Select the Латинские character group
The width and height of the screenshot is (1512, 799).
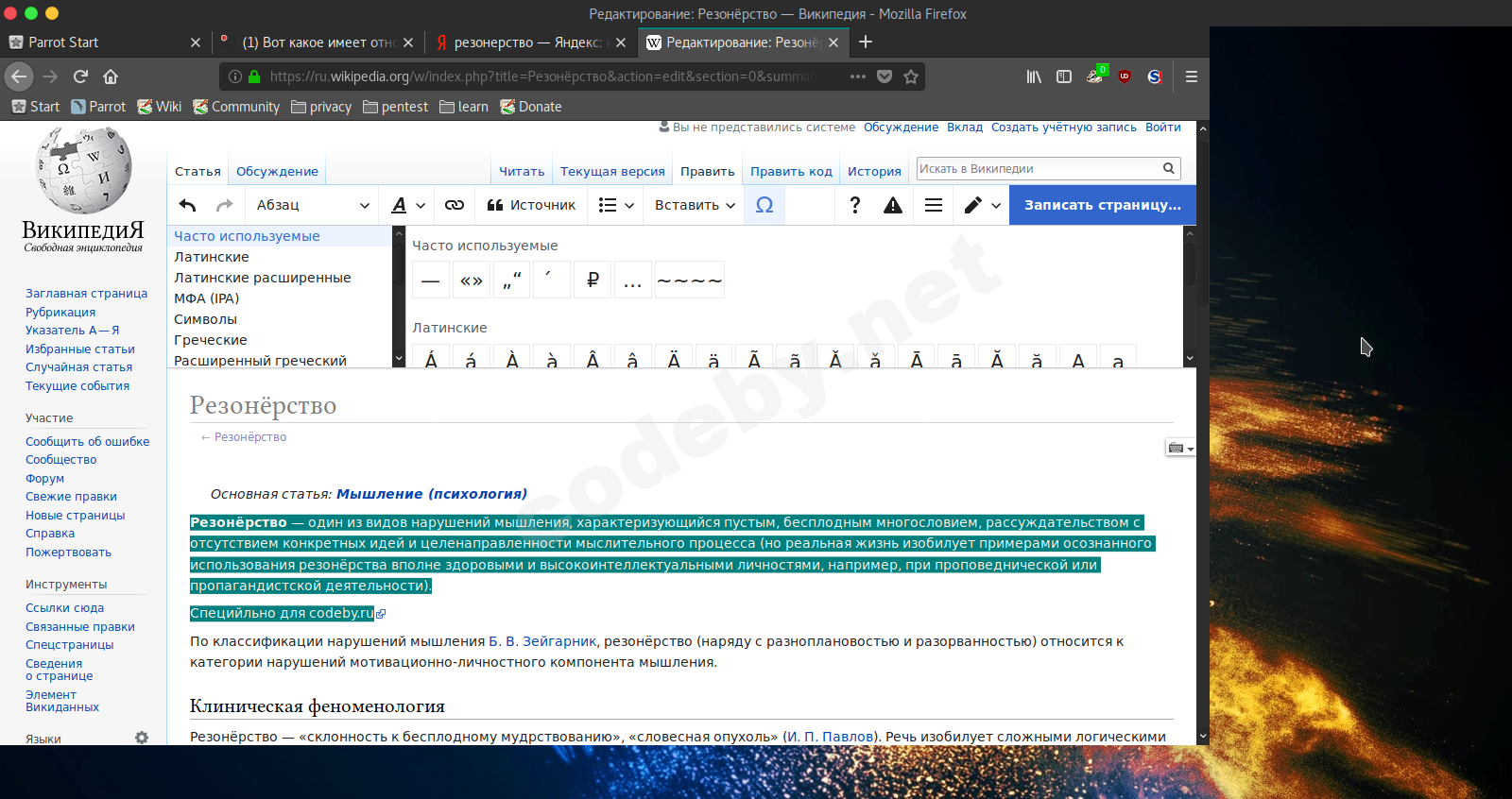coord(280,257)
